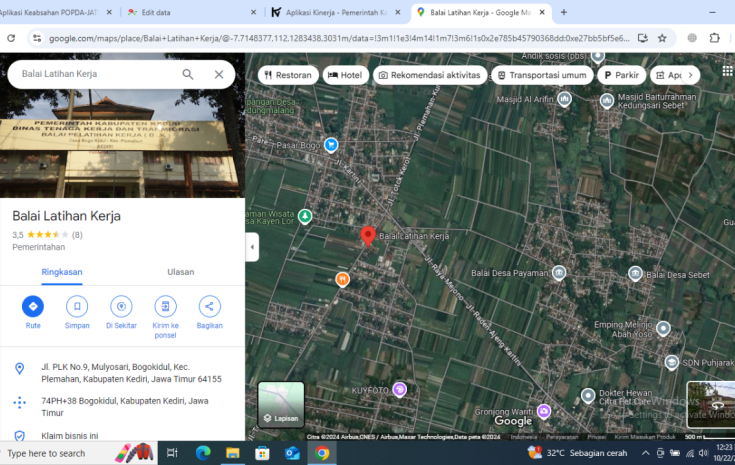Click the Street View thumbnail
The height and width of the screenshot is (465, 735).
click(711, 404)
